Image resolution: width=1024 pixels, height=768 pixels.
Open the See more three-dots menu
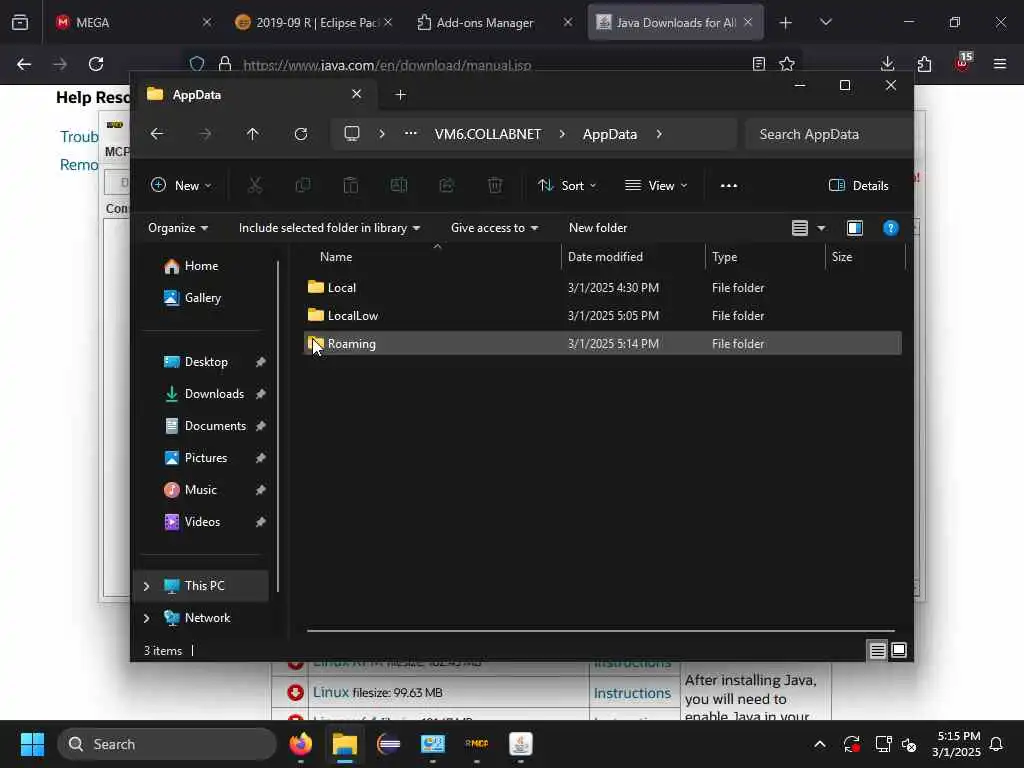[729, 185]
